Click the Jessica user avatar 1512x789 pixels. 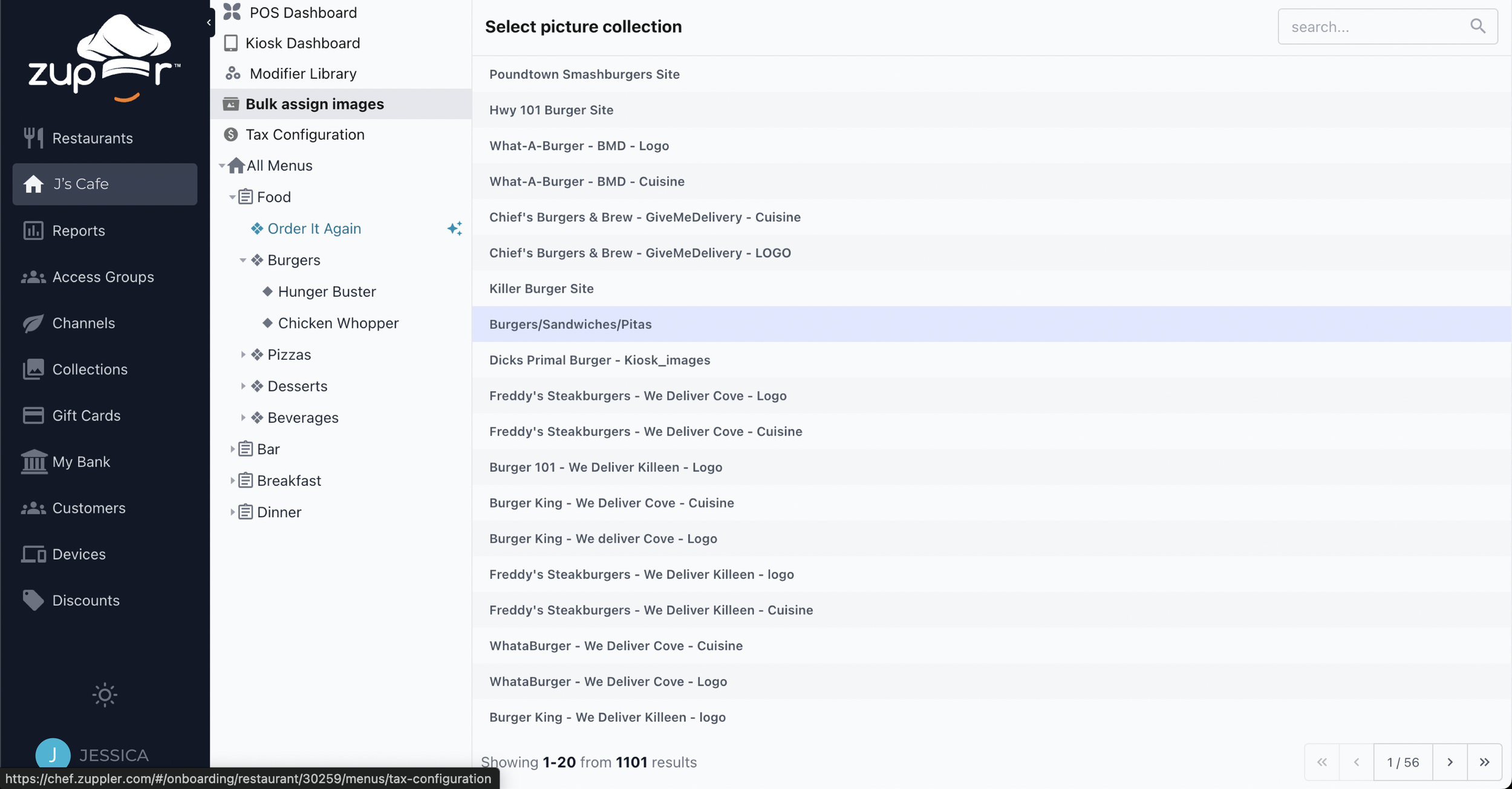click(53, 755)
